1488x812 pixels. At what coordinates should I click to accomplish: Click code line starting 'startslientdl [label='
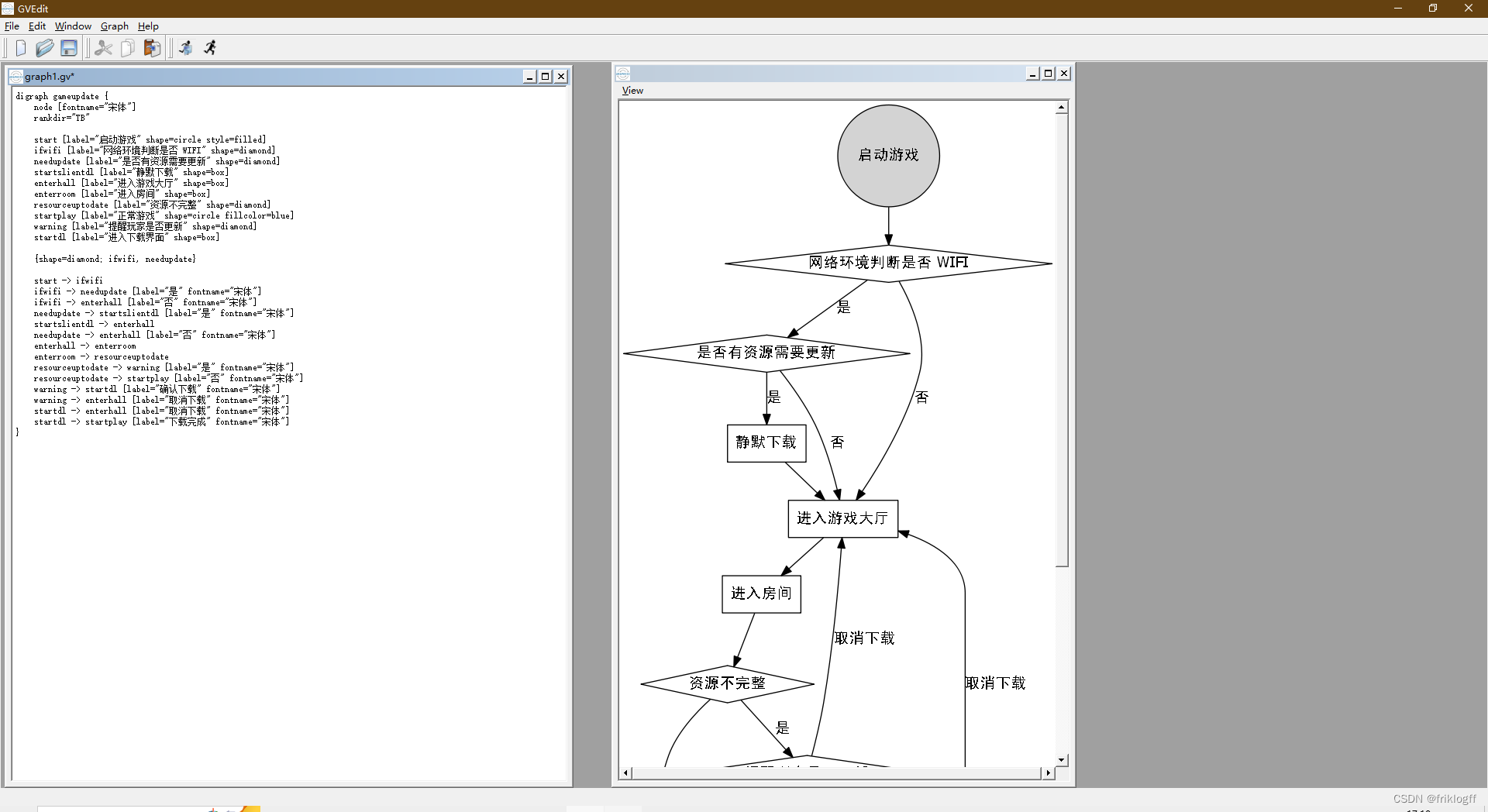click(x=132, y=173)
